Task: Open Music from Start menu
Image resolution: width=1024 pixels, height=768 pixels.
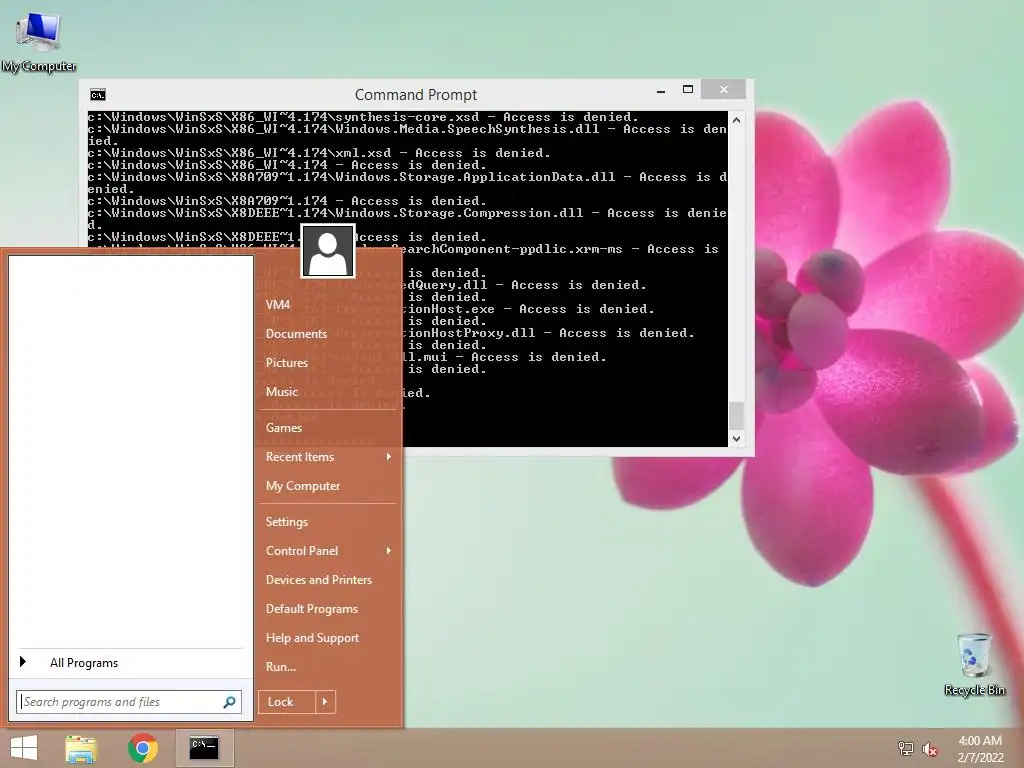Action: click(x=281, y=392)
